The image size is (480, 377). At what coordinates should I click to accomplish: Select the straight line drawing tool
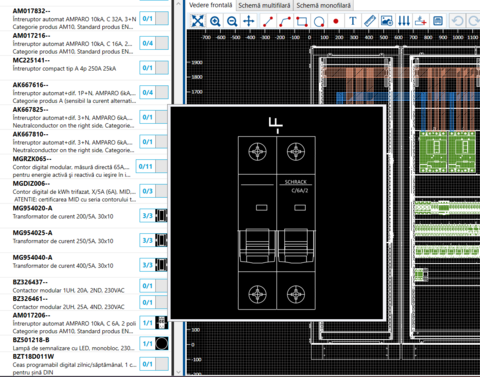(268, 21)
